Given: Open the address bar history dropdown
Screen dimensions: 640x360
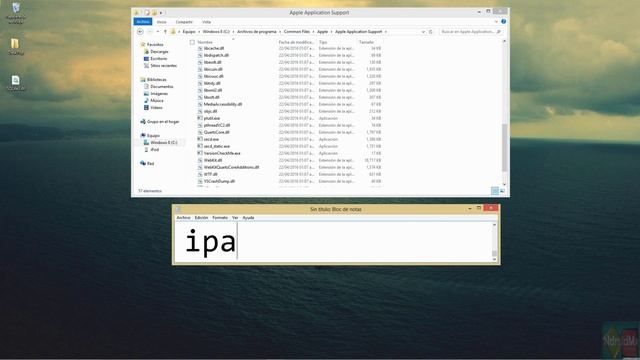Looking at the screenshot, I should [423, 31].
